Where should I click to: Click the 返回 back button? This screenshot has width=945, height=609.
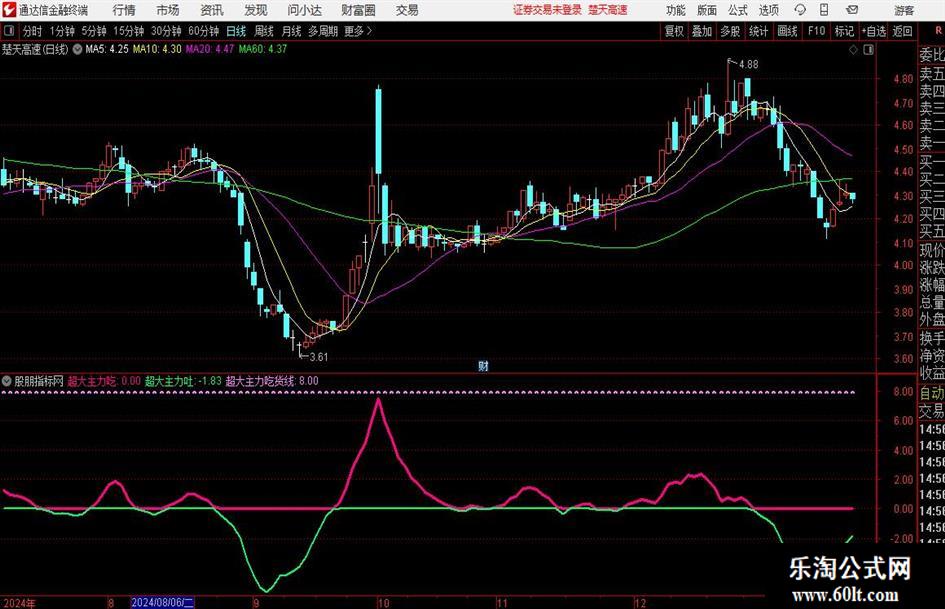point(903,31)
